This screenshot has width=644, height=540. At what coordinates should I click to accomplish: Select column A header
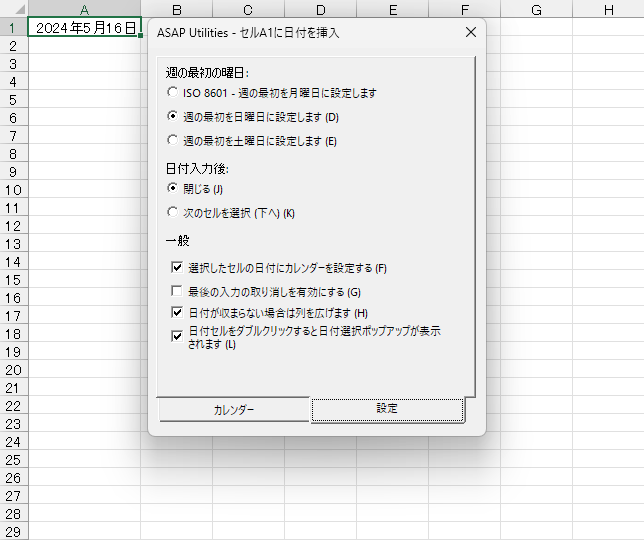click(84, 9)
